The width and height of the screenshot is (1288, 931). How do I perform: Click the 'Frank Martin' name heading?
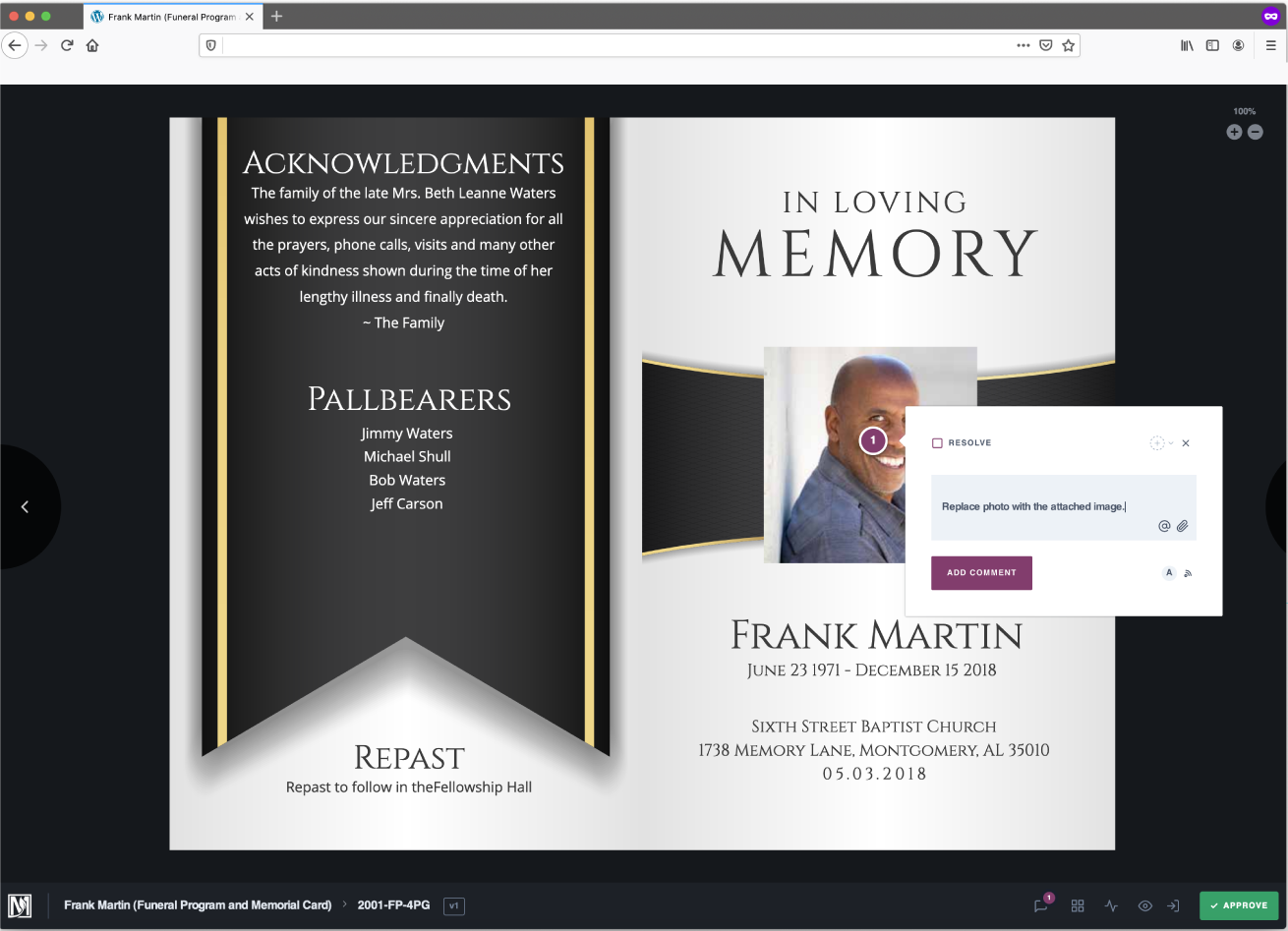tap(876, 635)
